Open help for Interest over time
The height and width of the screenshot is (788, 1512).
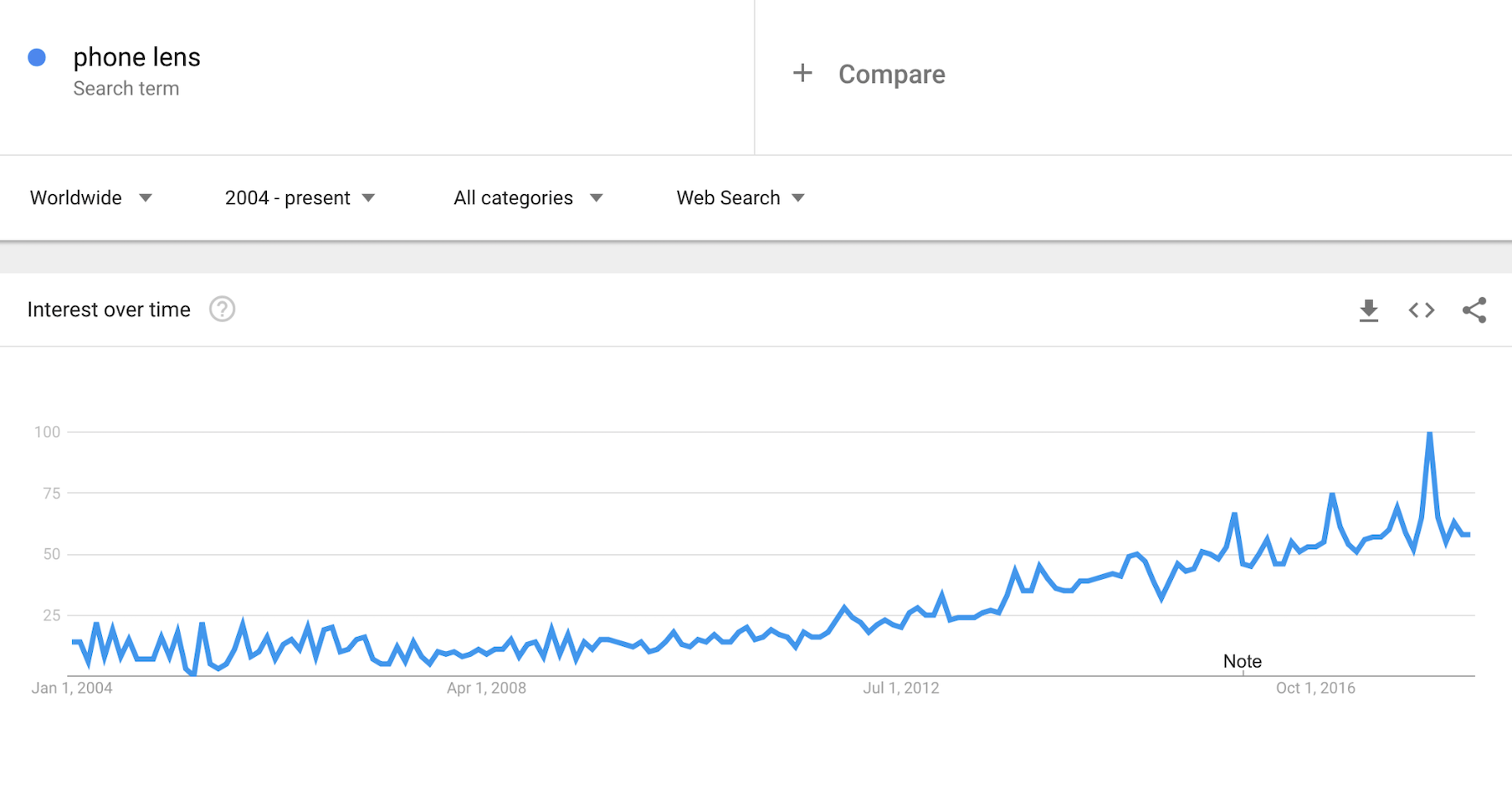(x=222, y=309)
